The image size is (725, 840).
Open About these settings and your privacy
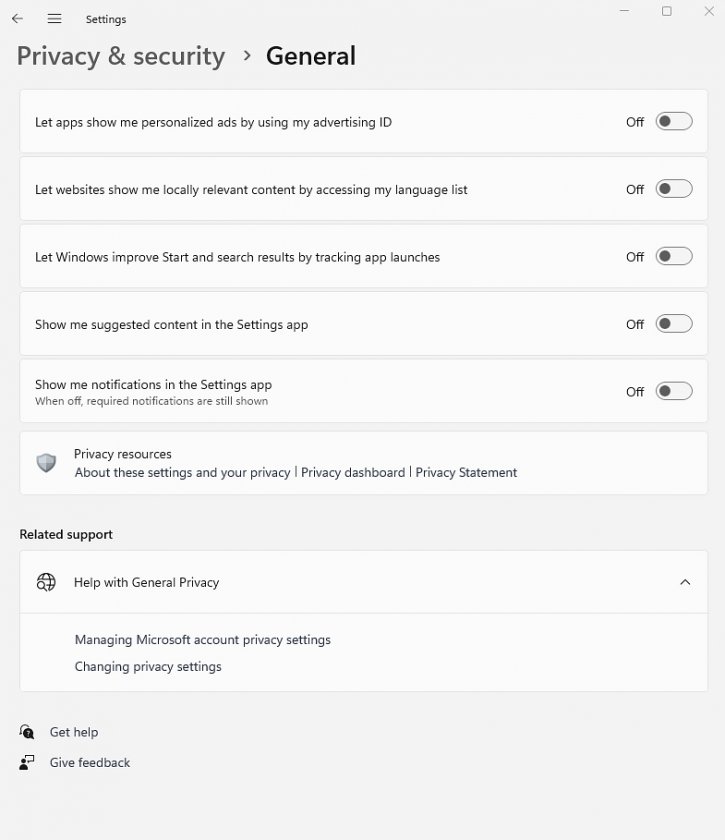(182, 472)
